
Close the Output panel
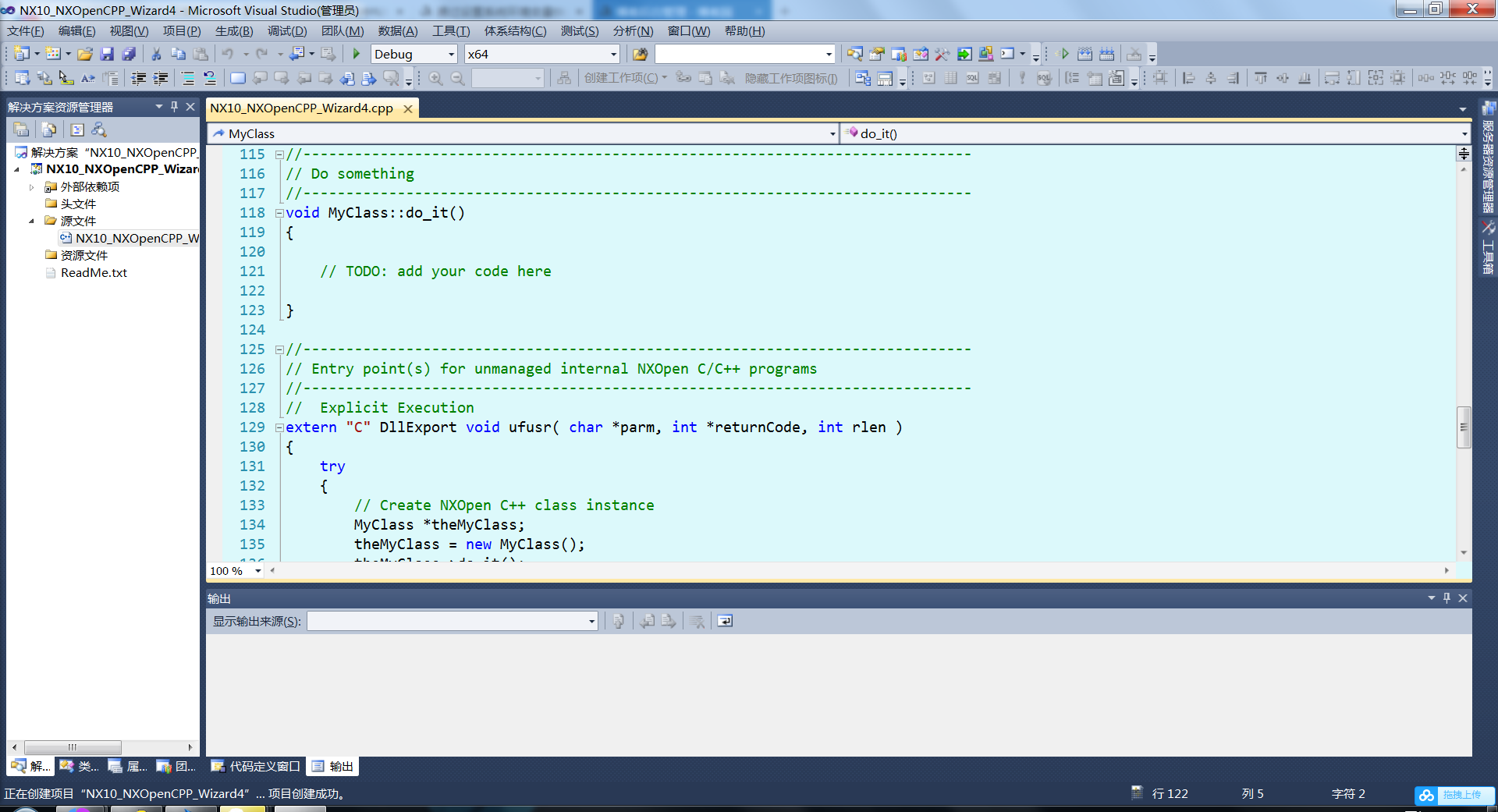click(1463, 598)
